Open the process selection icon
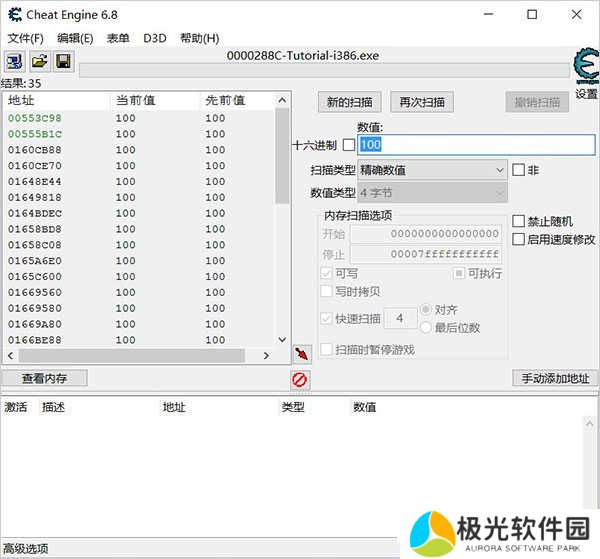Viewport: 600px width, 559px height. pyautogui.click(x=15, y=61)
